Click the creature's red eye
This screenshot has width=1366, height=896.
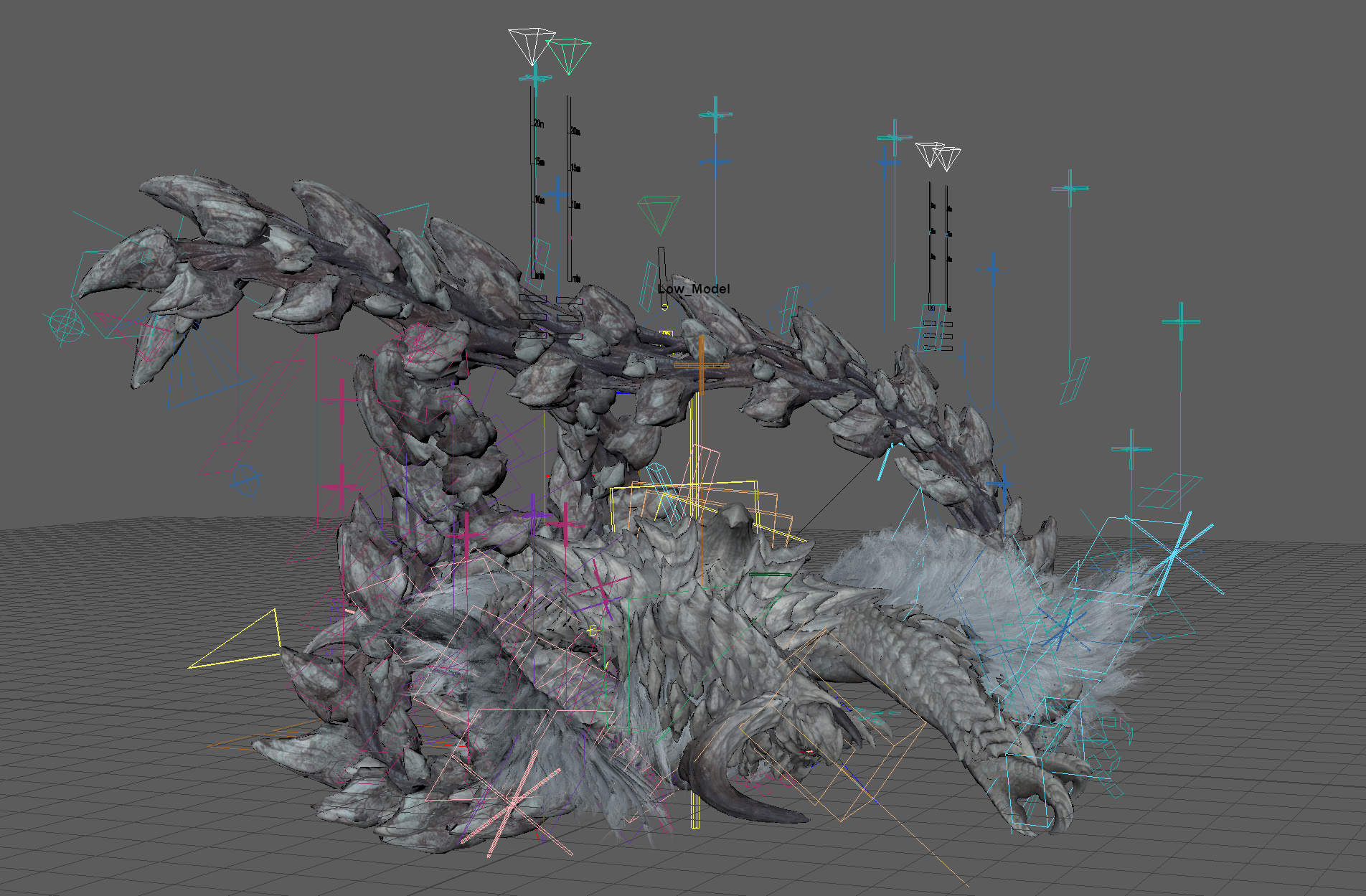pyautogui.click(x=809, y=751)
